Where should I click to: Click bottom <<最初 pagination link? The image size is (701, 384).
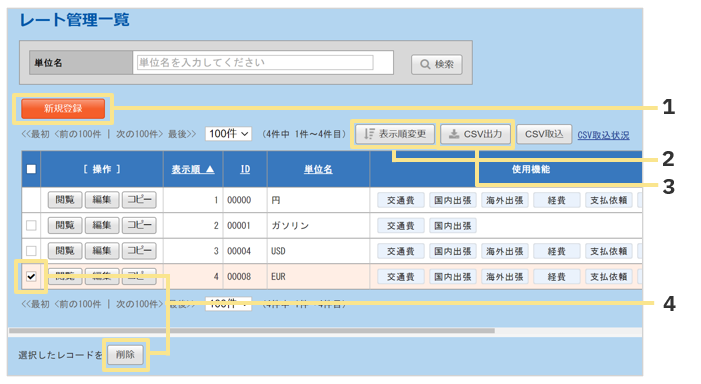coord(35,304)
